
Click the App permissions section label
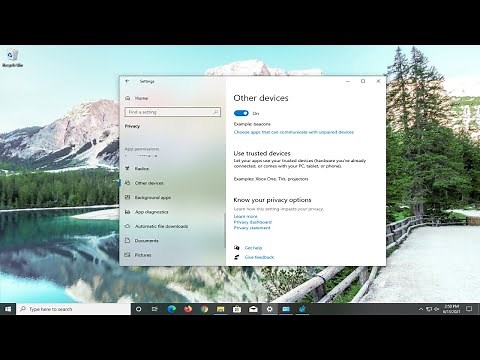tap(142, 149)
